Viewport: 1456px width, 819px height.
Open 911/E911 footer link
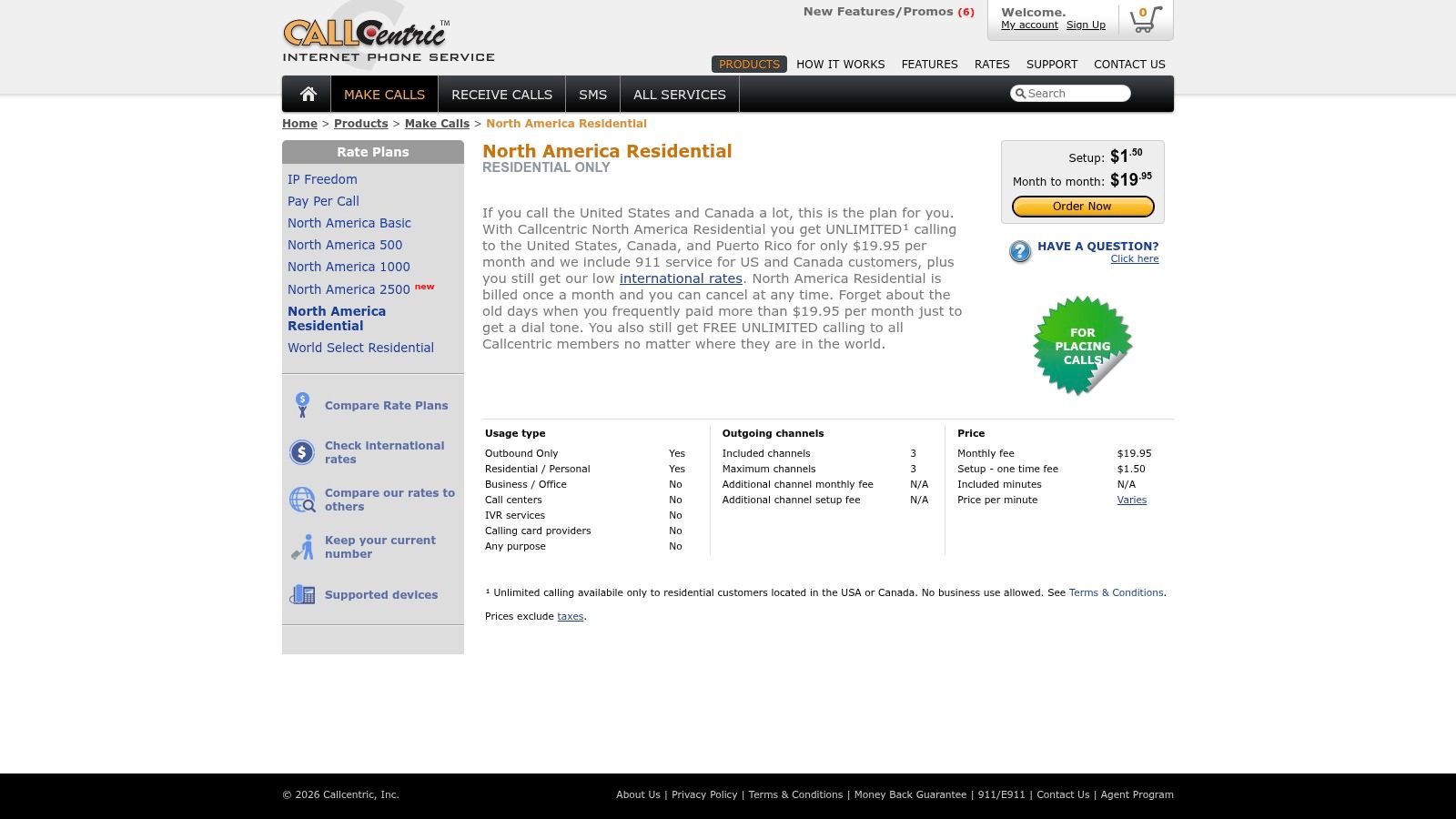[x=1001, y=794]
